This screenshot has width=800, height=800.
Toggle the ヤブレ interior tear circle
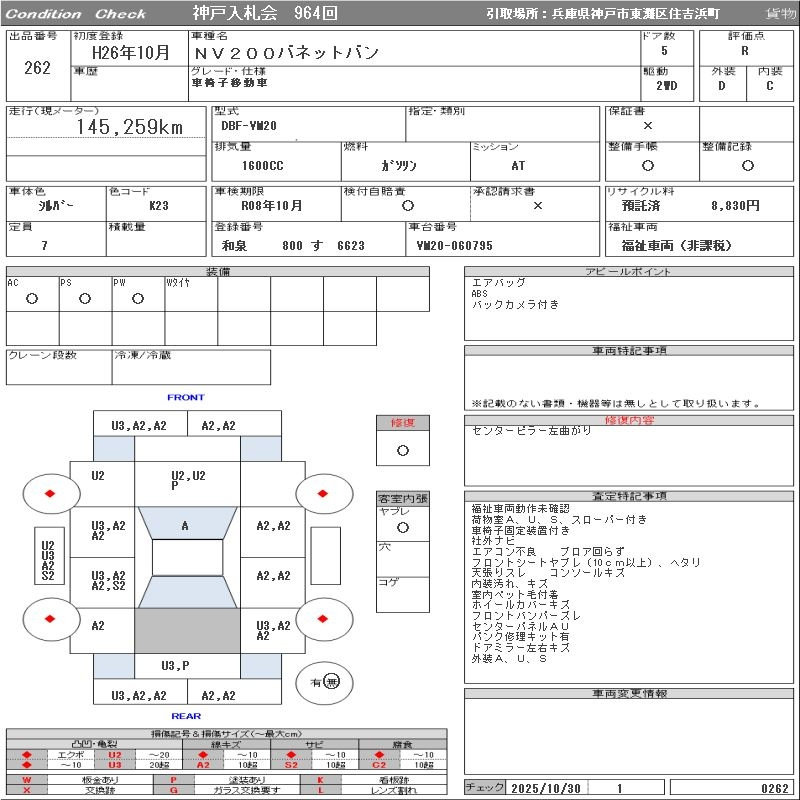[402, 527]
